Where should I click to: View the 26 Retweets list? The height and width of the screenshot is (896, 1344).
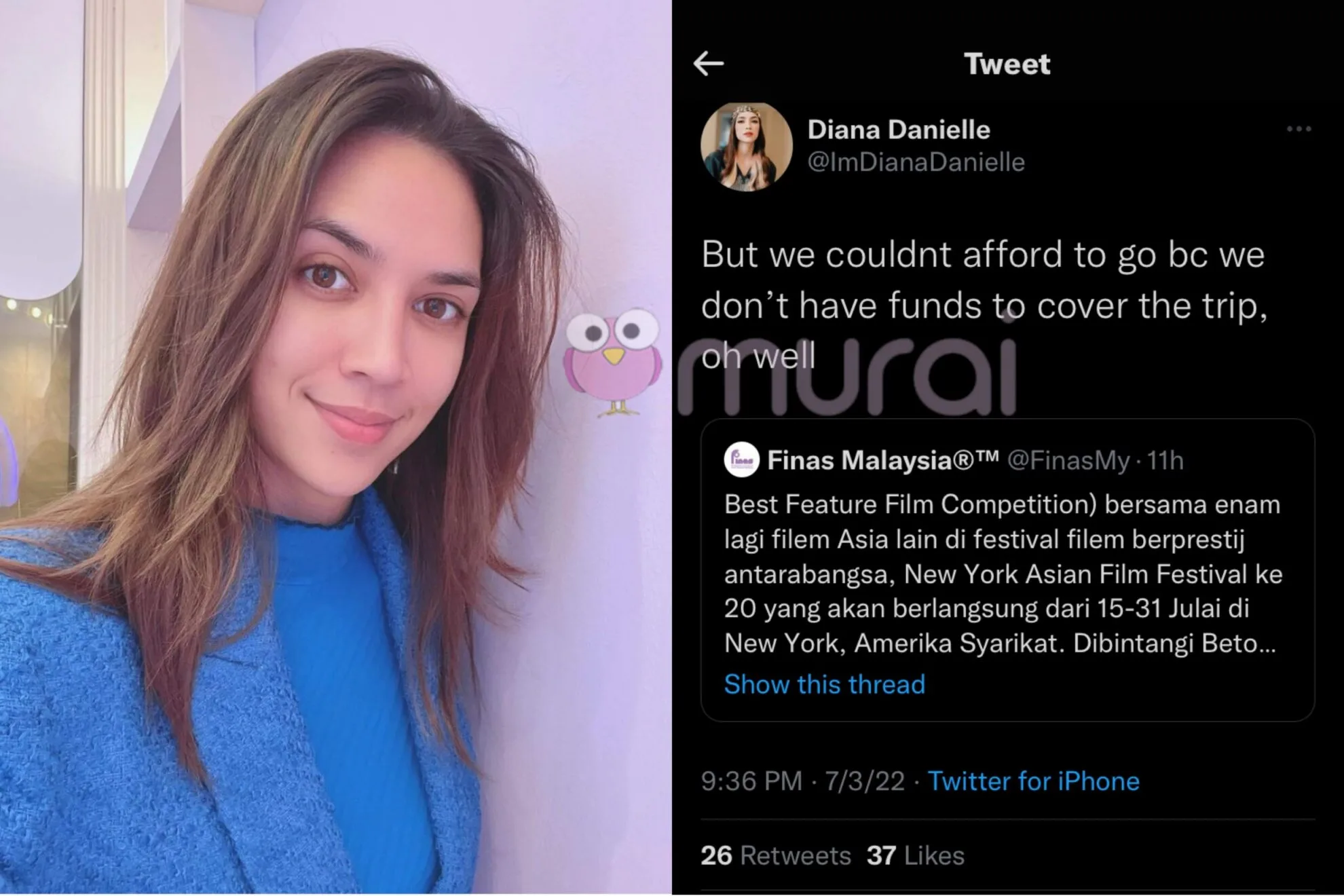[775, 855]
